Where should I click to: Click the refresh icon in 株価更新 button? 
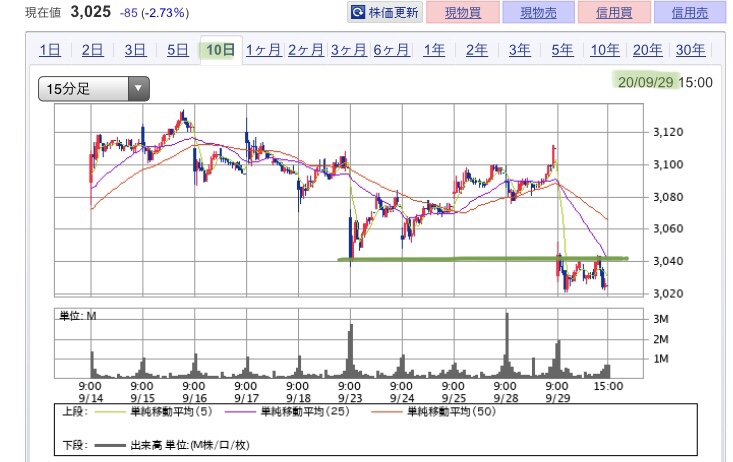[x=358, y=12]
